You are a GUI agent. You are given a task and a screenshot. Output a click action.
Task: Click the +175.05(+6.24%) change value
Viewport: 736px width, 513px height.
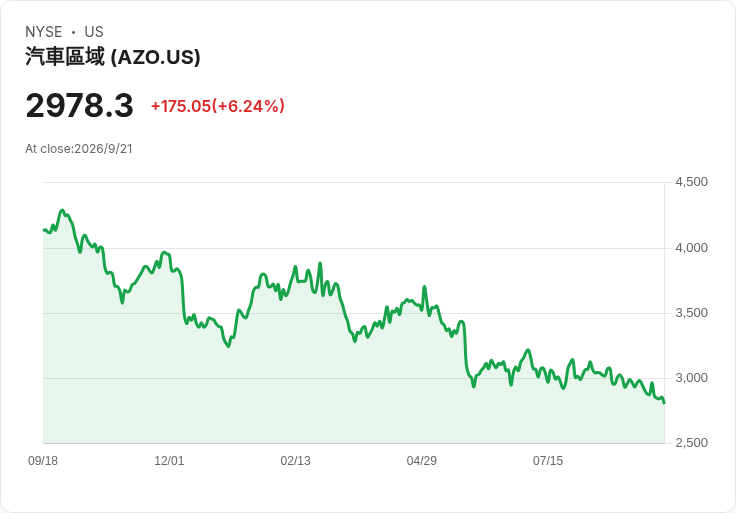tap(218, 106)
